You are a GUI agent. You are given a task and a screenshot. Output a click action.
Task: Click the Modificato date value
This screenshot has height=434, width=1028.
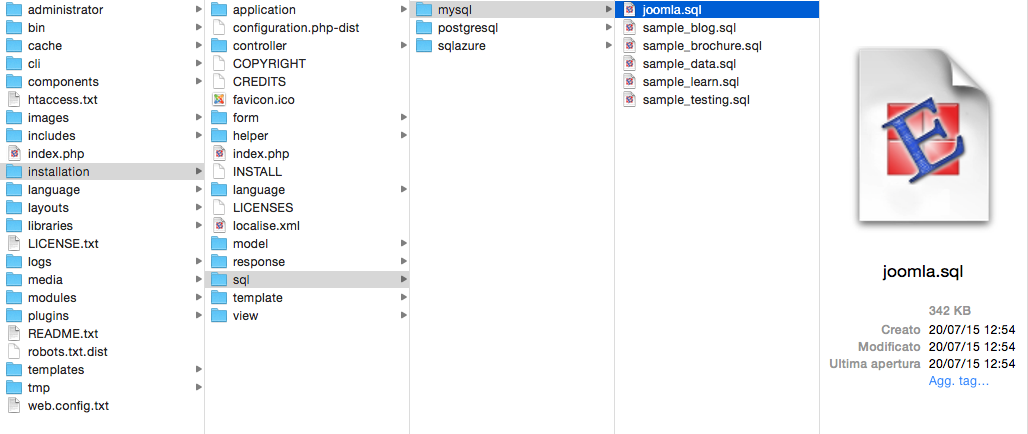pos(972,346)
